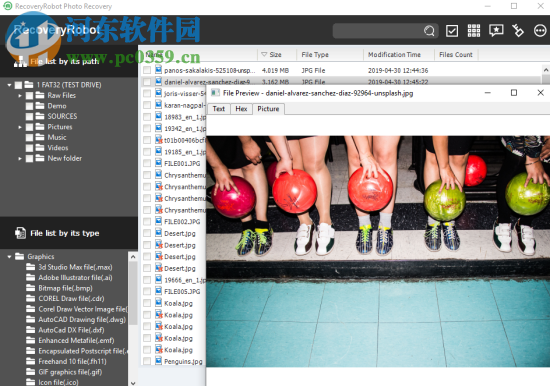The image size is (550, 386).
Task: Switch to the Picture preview tab
Action: tap(268, 109)
